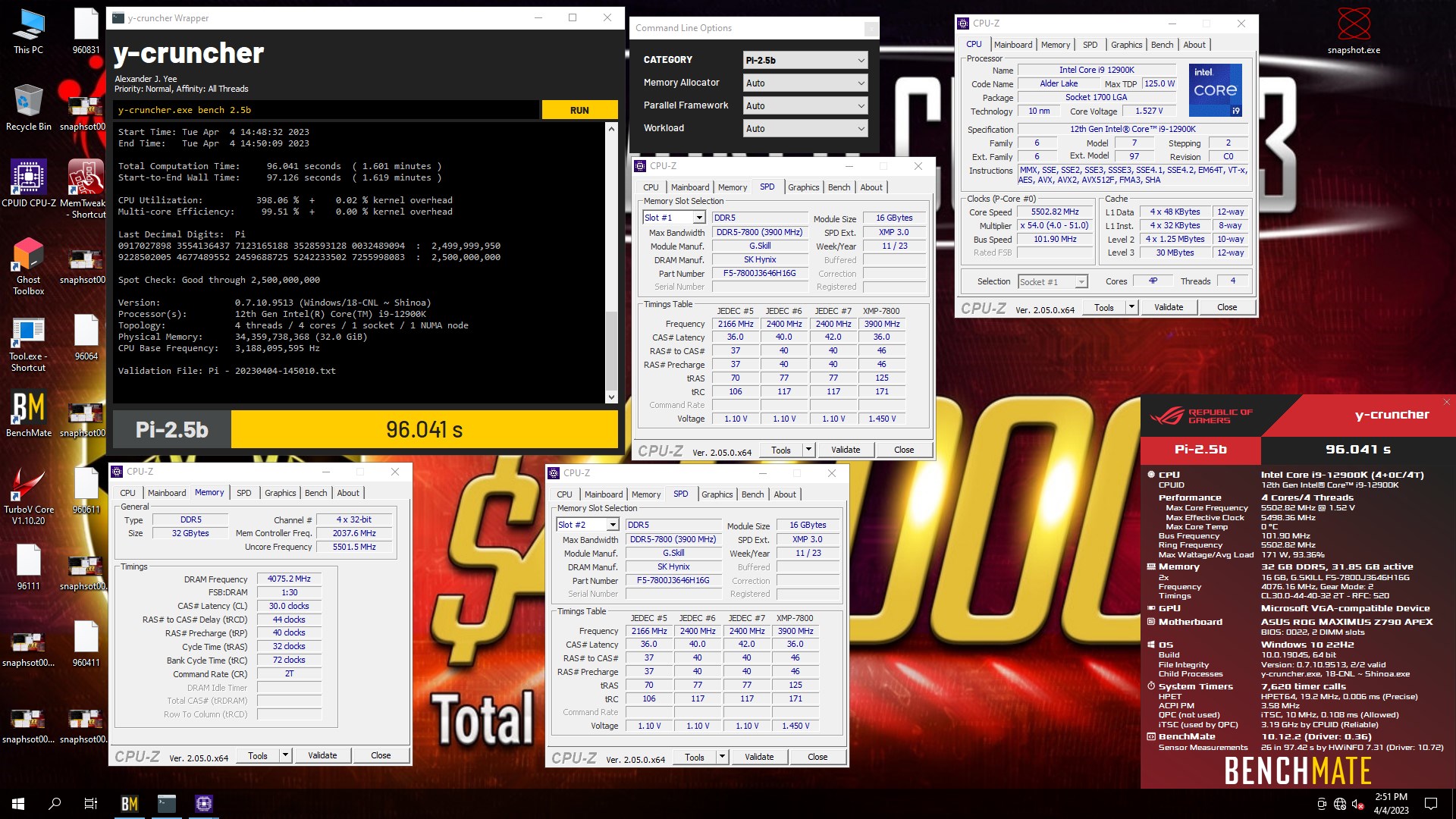Open the 960411 file on desktop
This screenshot has height=819, width=1456.
(86, 644)
